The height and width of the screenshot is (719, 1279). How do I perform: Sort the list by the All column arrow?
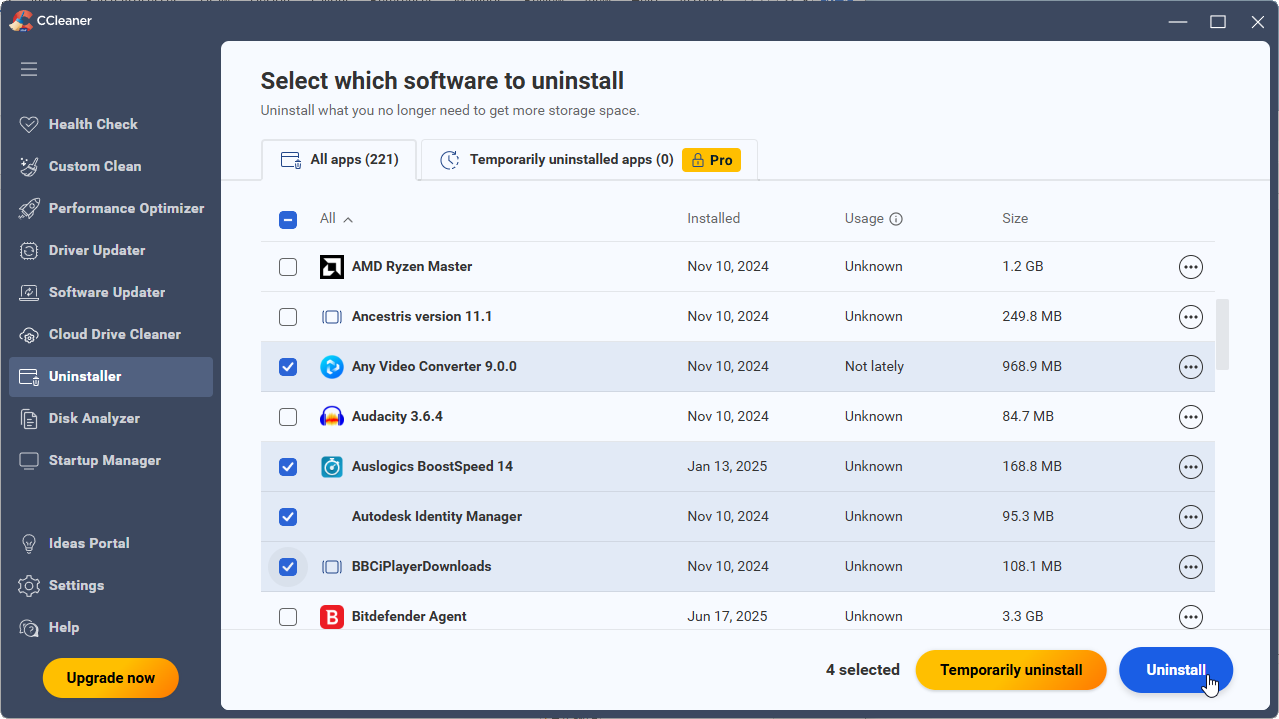(348, 219)
